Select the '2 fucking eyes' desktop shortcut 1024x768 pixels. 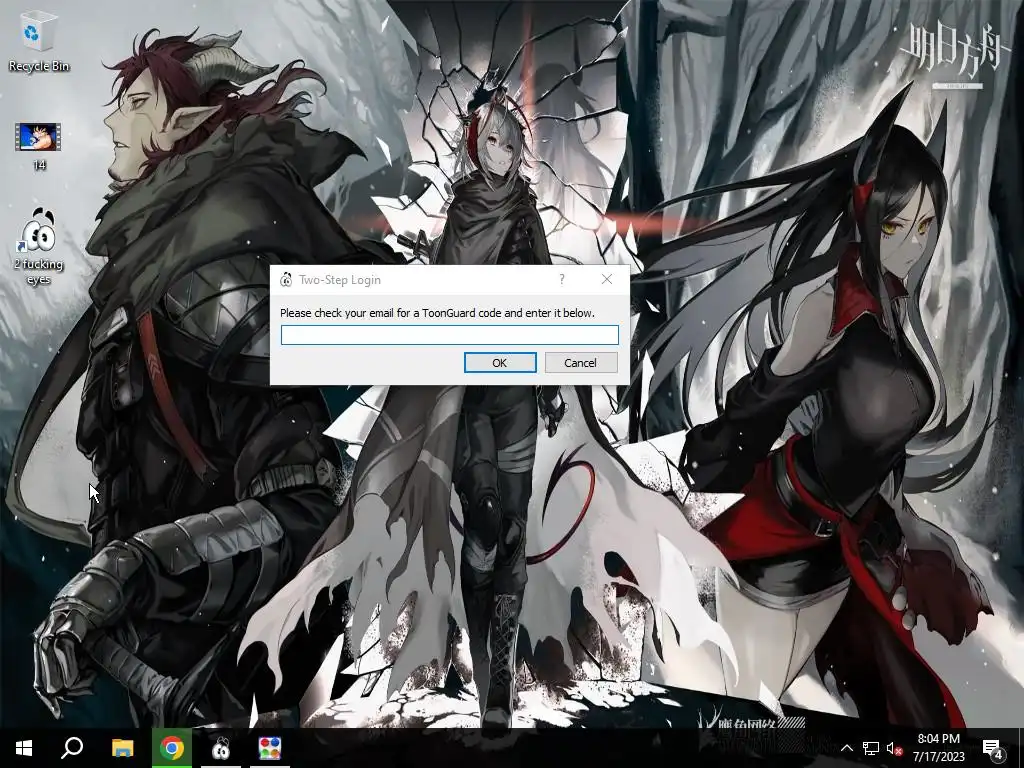(39, 247)
